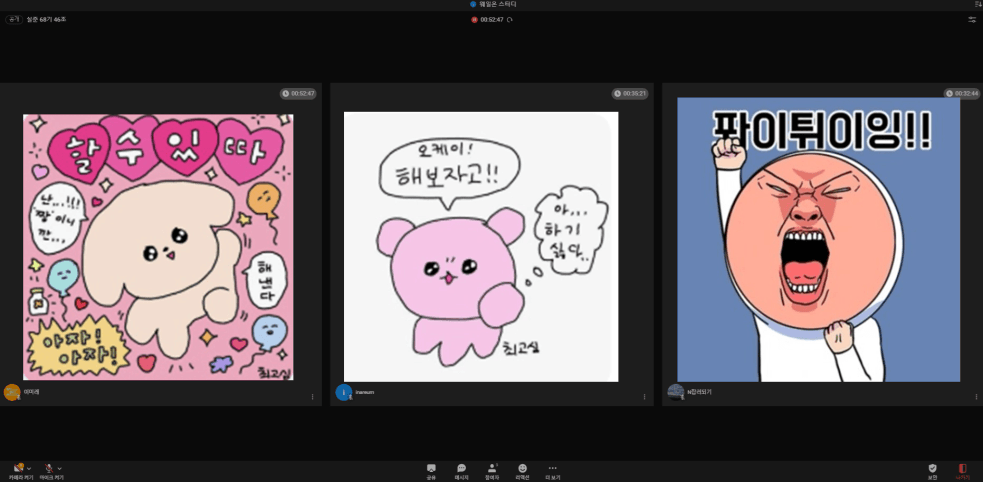
Task: Open first participant's three-dot menu
Action: tap(312, 397)
